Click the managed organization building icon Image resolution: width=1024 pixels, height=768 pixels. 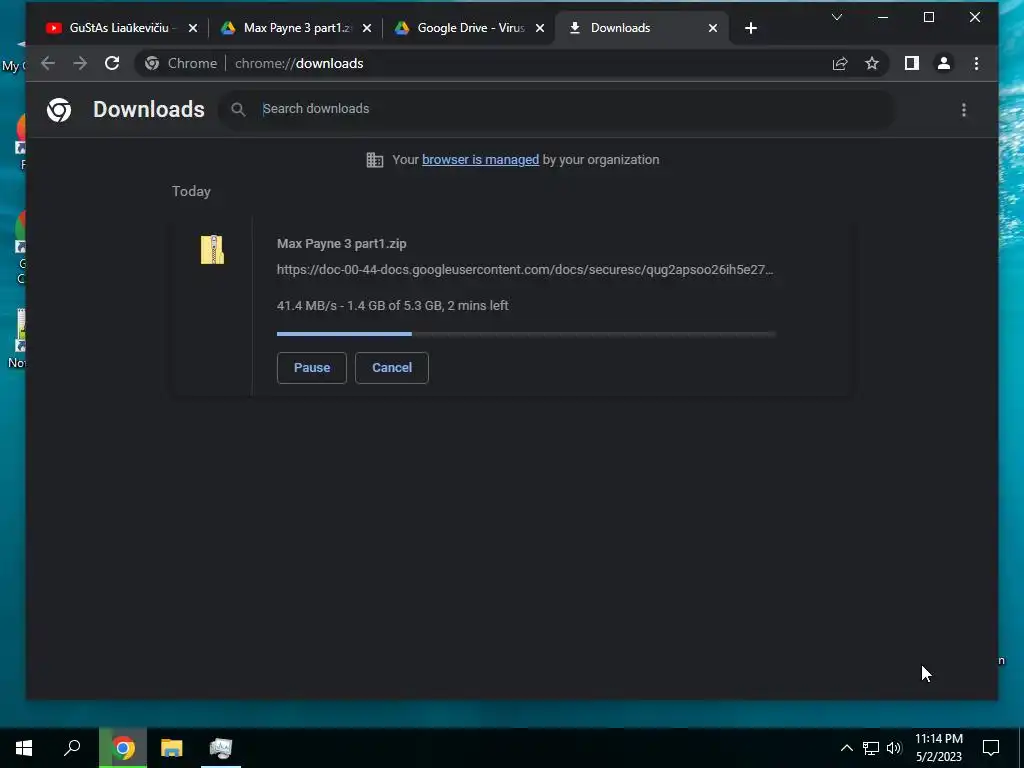tap(375, 160)
